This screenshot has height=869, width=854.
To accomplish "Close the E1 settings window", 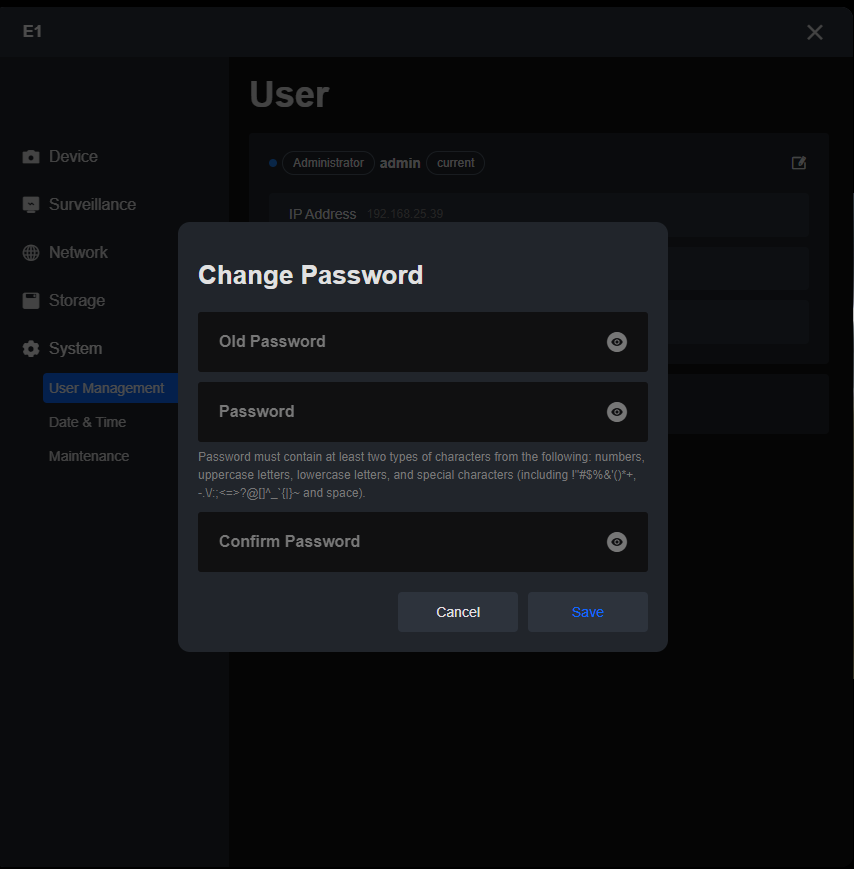I will (x=814, y=32).
